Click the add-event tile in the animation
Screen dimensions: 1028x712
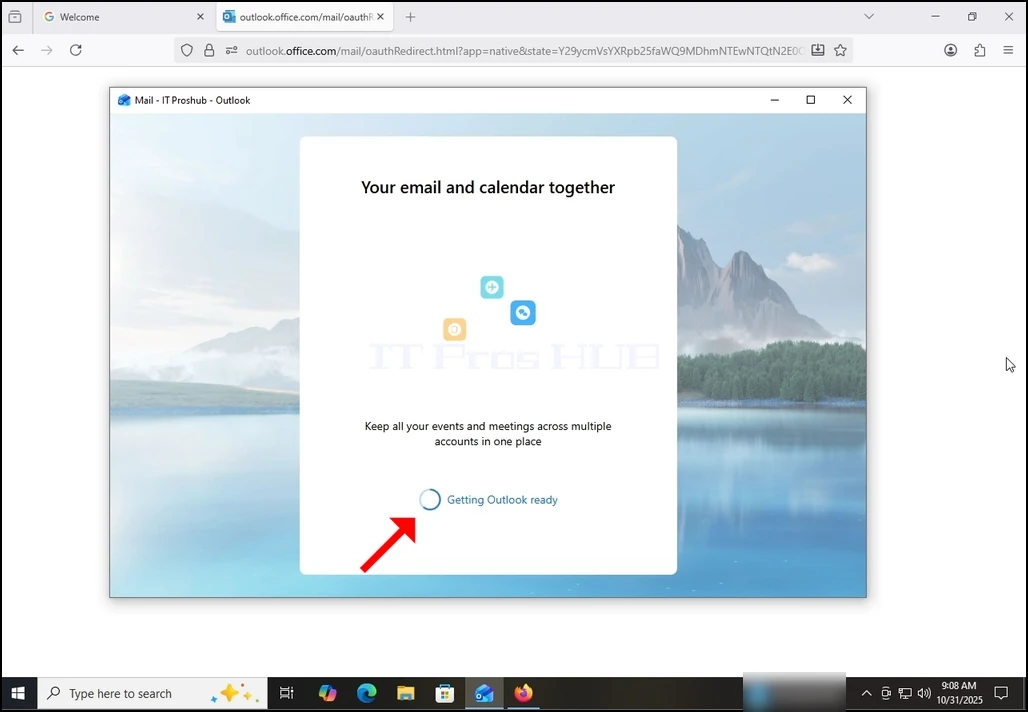click(x=492, y=287)
